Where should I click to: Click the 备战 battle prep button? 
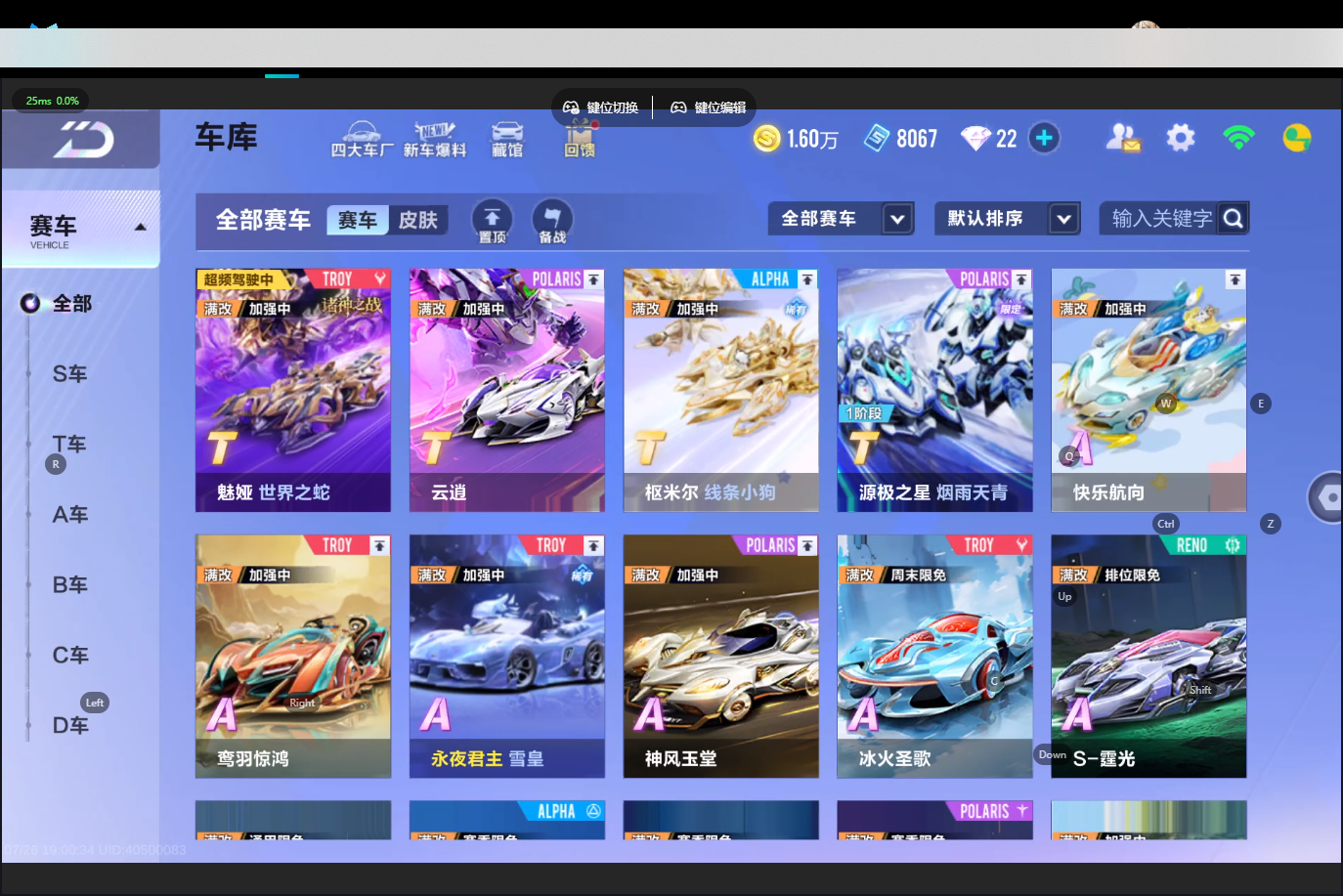point(552,221)
